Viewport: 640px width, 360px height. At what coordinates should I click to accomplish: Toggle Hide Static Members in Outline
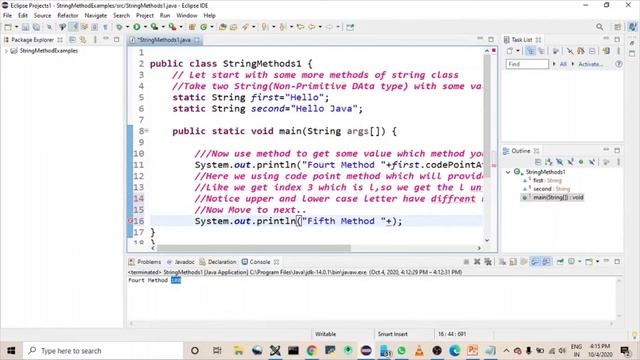click(570, 162)
